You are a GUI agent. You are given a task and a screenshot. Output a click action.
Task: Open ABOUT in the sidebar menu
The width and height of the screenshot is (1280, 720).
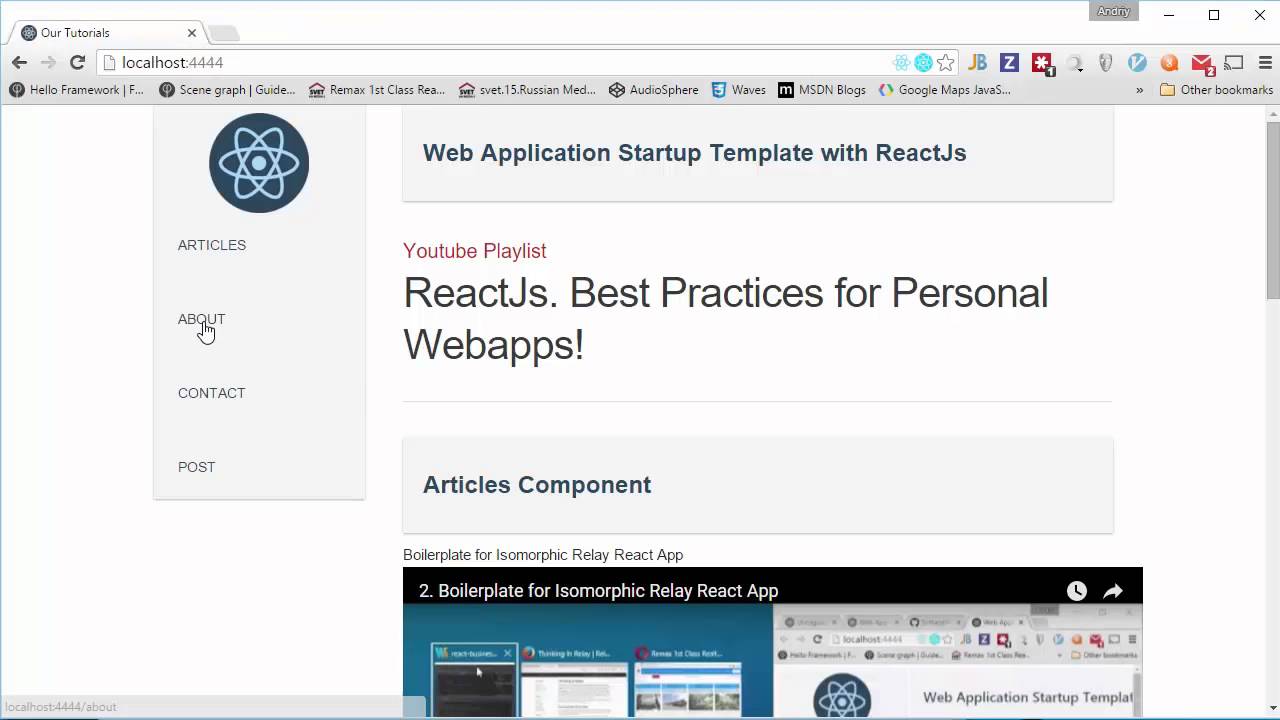[x=202, y=319]
